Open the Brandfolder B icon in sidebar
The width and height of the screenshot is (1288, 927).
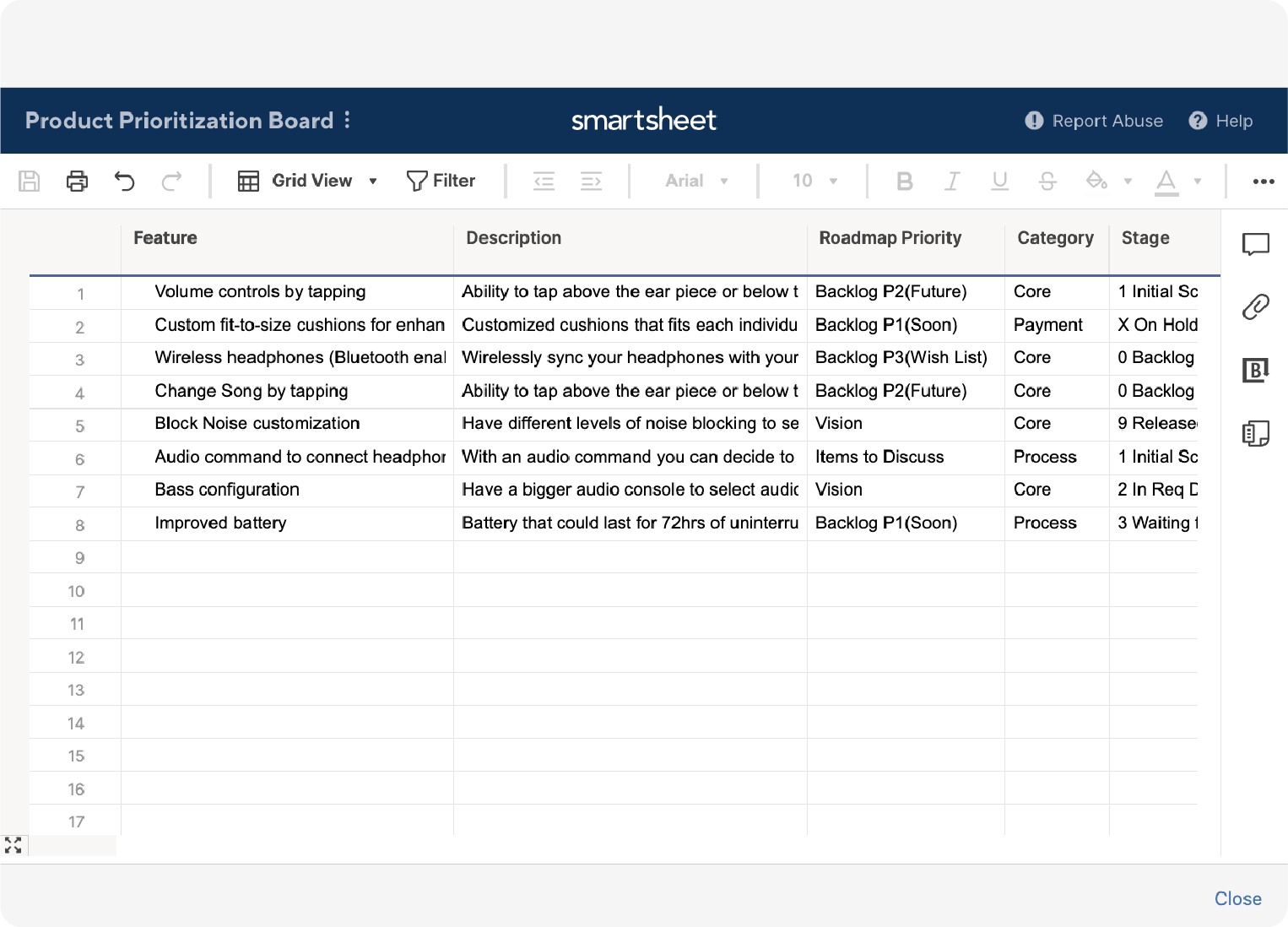click(1256, 370)
